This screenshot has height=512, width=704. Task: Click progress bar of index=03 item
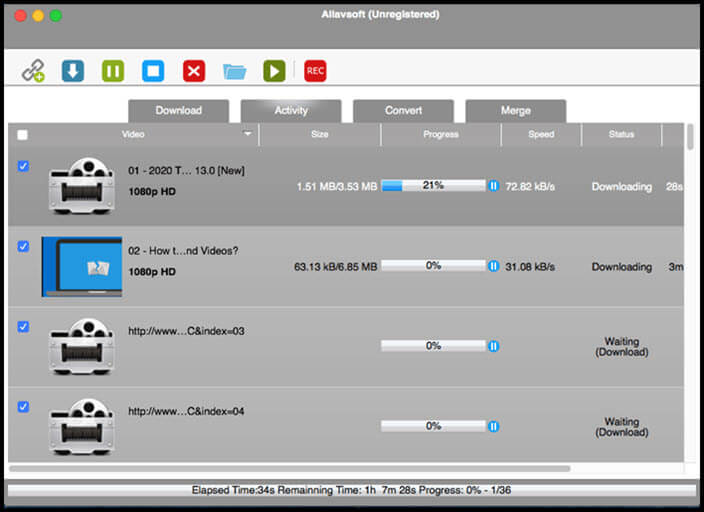(433, 346)
